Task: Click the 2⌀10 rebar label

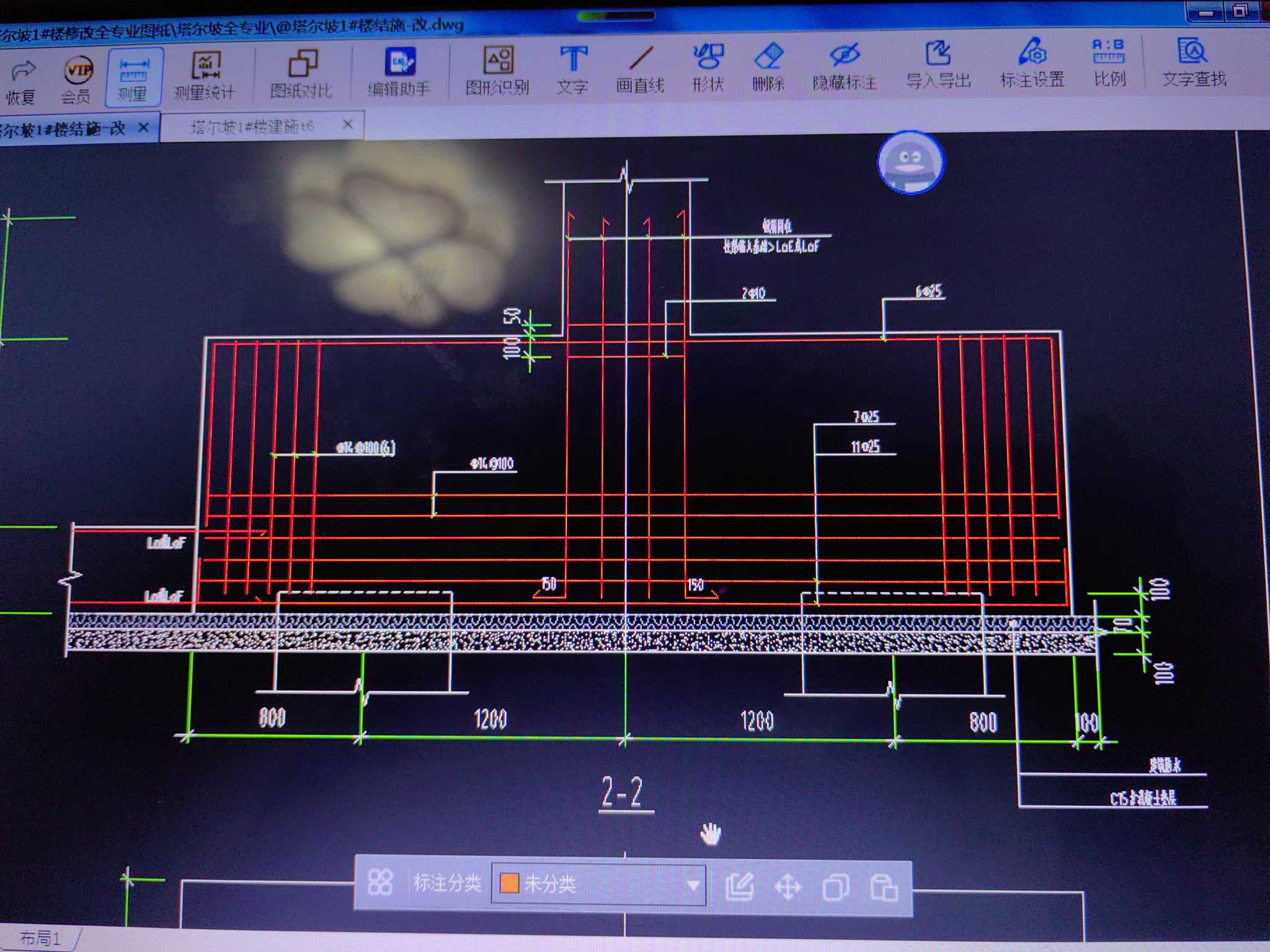Action: pyautogui.click(x=753, y=293)
